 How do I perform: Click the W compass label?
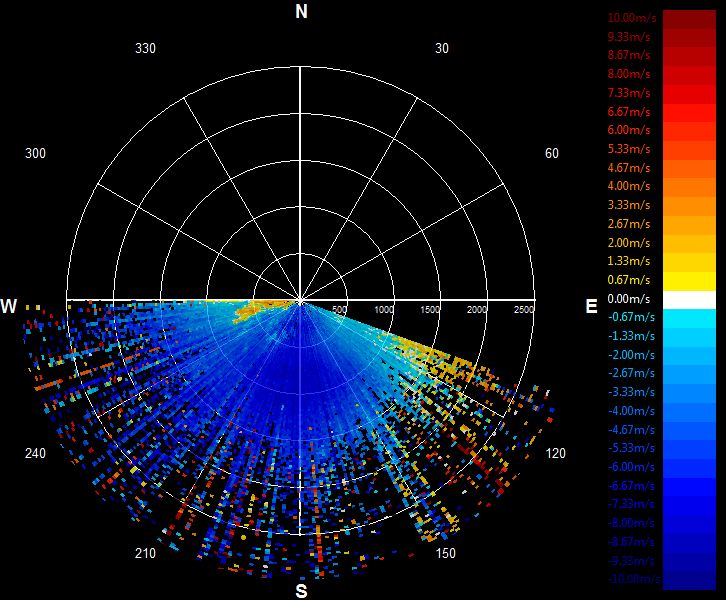click(9, 306)
